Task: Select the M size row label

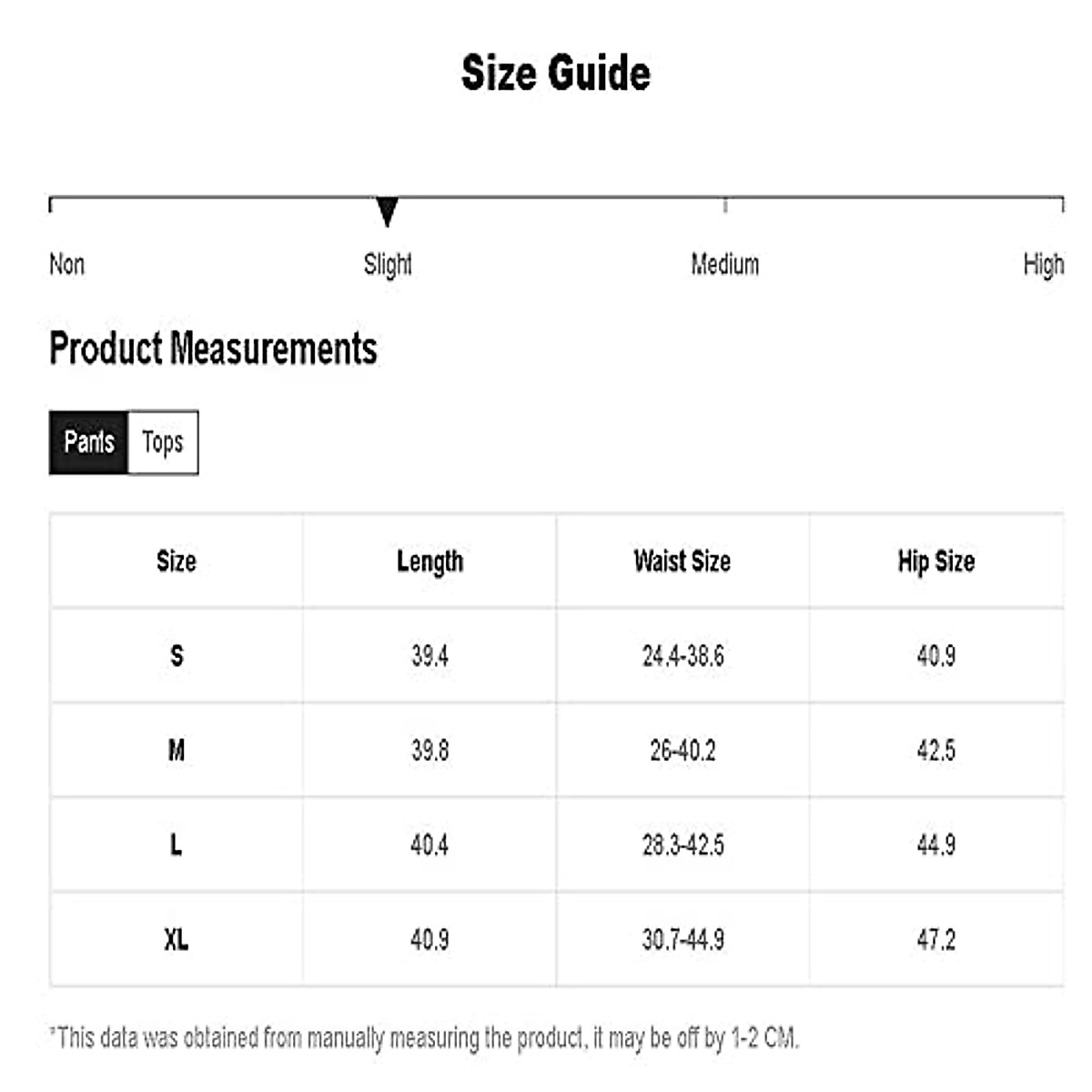Action: (177, 751)
